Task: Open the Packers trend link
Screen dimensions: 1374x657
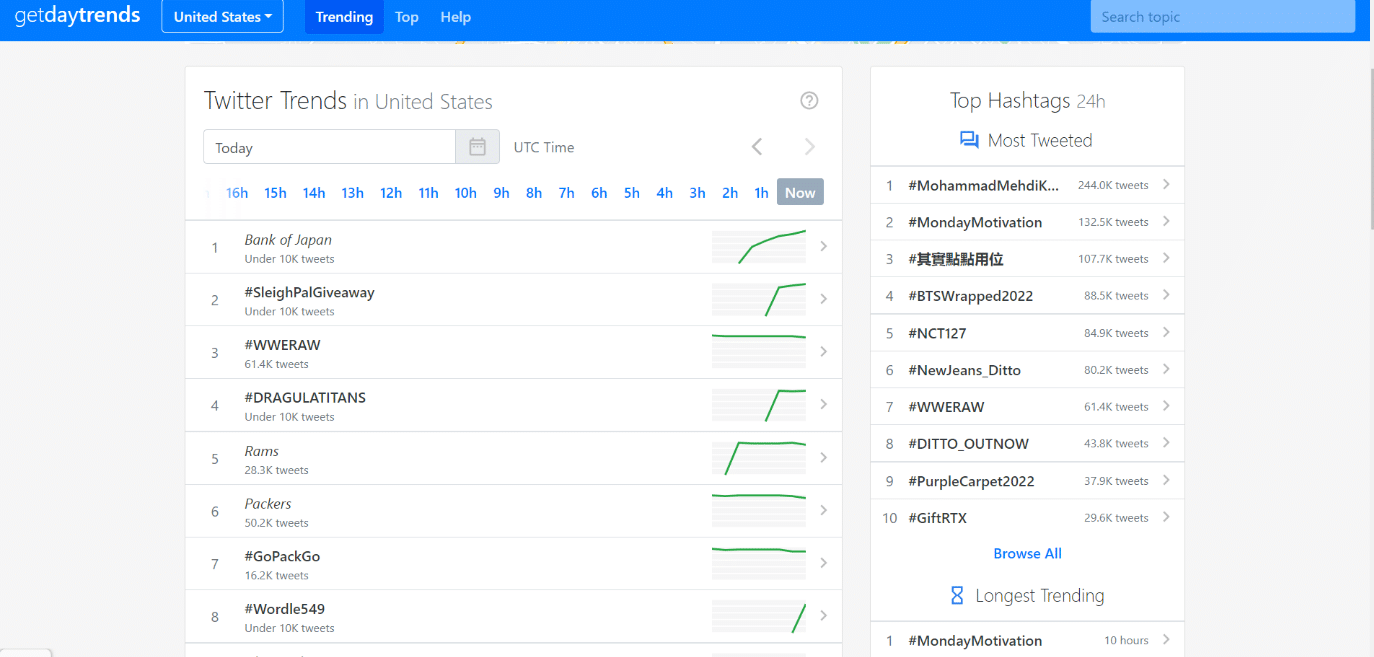Action: pyautogui.click(x=268, y=504)
